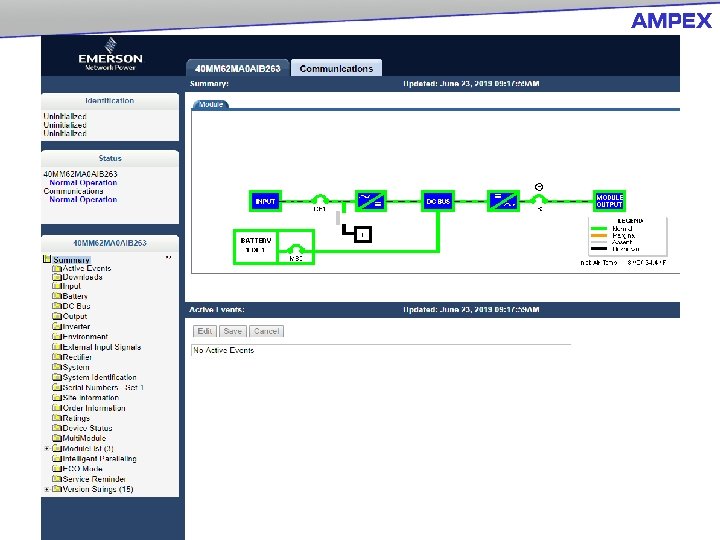Click Normal Operation under Communications
Screen dimensions: 720x540
tap(83, 200)
